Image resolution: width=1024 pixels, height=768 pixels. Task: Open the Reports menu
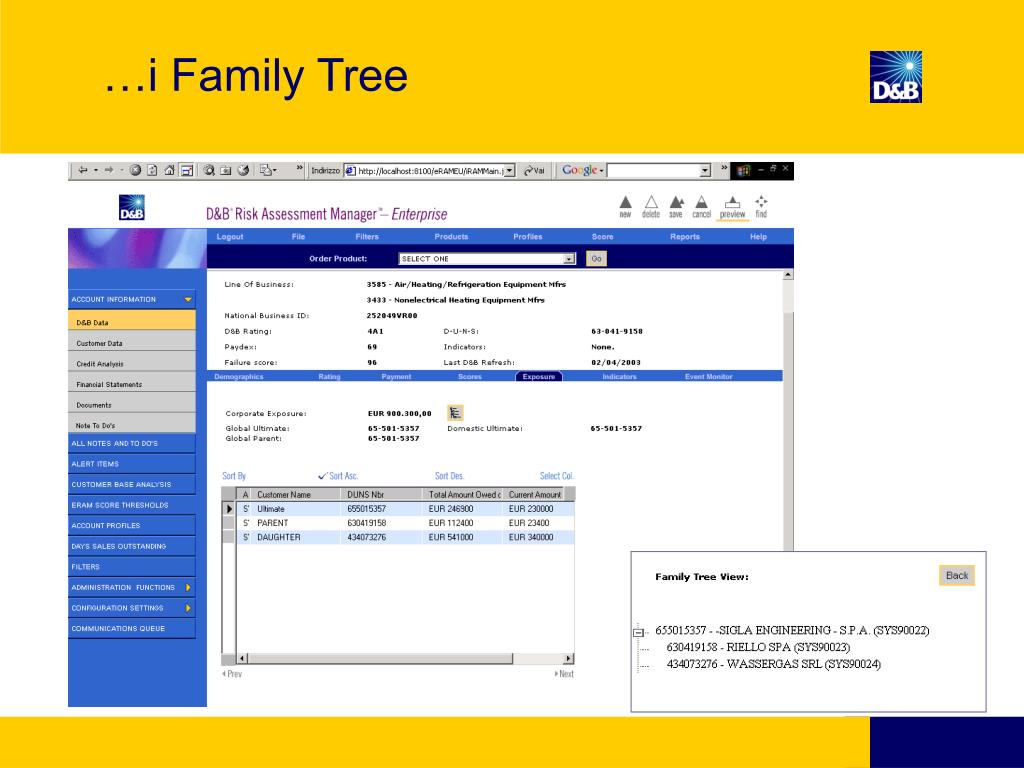684,236
